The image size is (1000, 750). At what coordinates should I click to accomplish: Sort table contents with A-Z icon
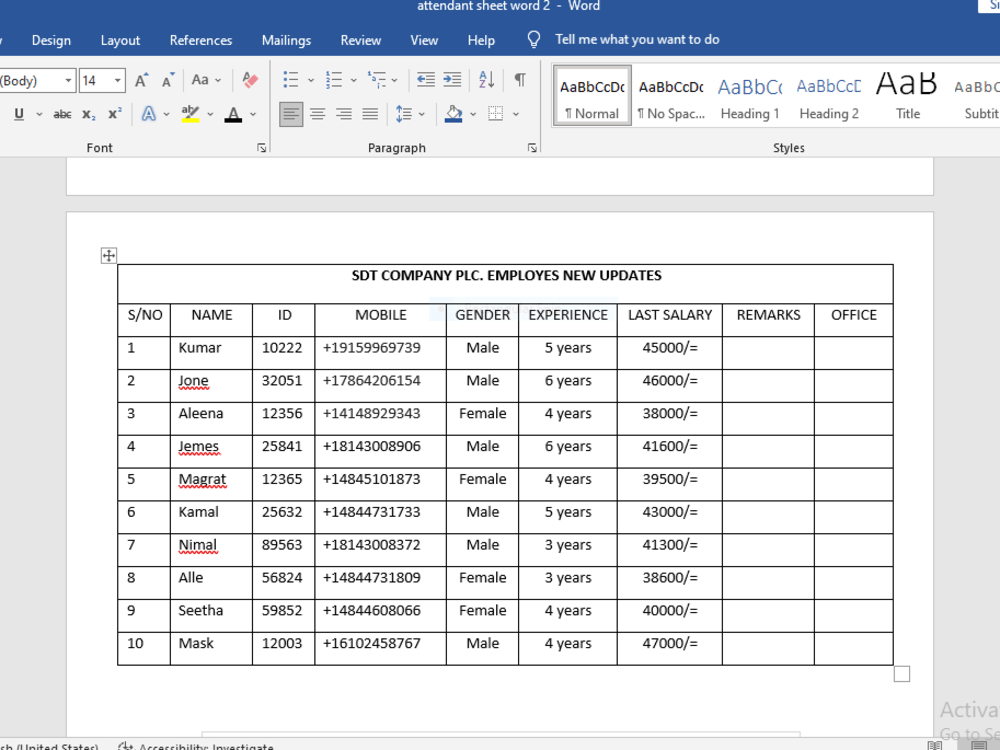(487, 80)
